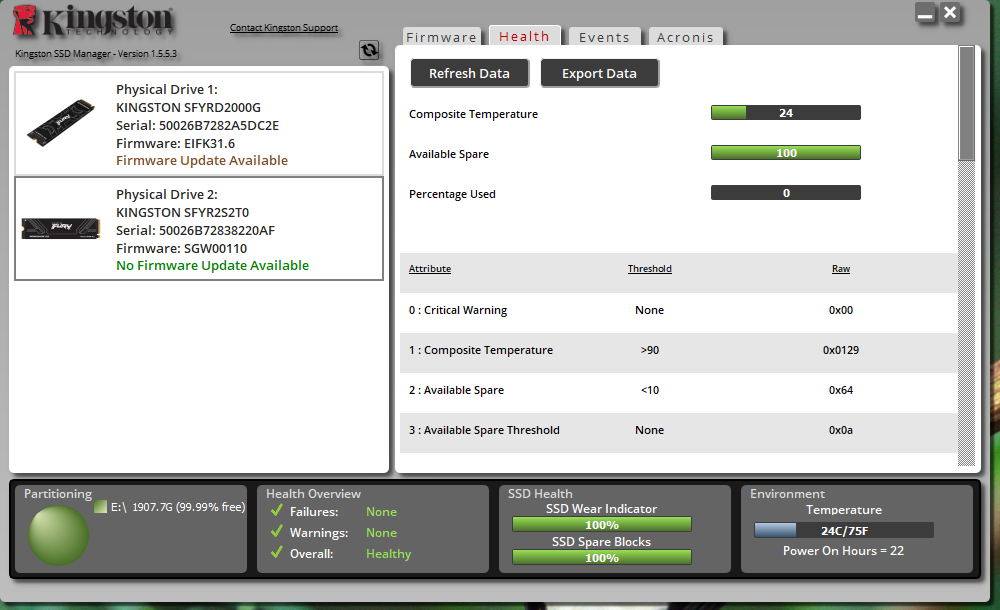Image resolution: width=1000 pixels, height=610 pixels.
Task: Click the version text 'Version 1.5.5.3'
Action: coord(147,54)
